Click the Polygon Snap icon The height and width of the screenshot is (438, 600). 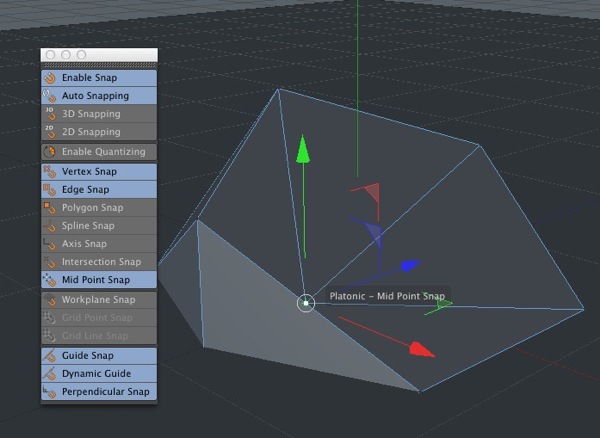point(50,208)
